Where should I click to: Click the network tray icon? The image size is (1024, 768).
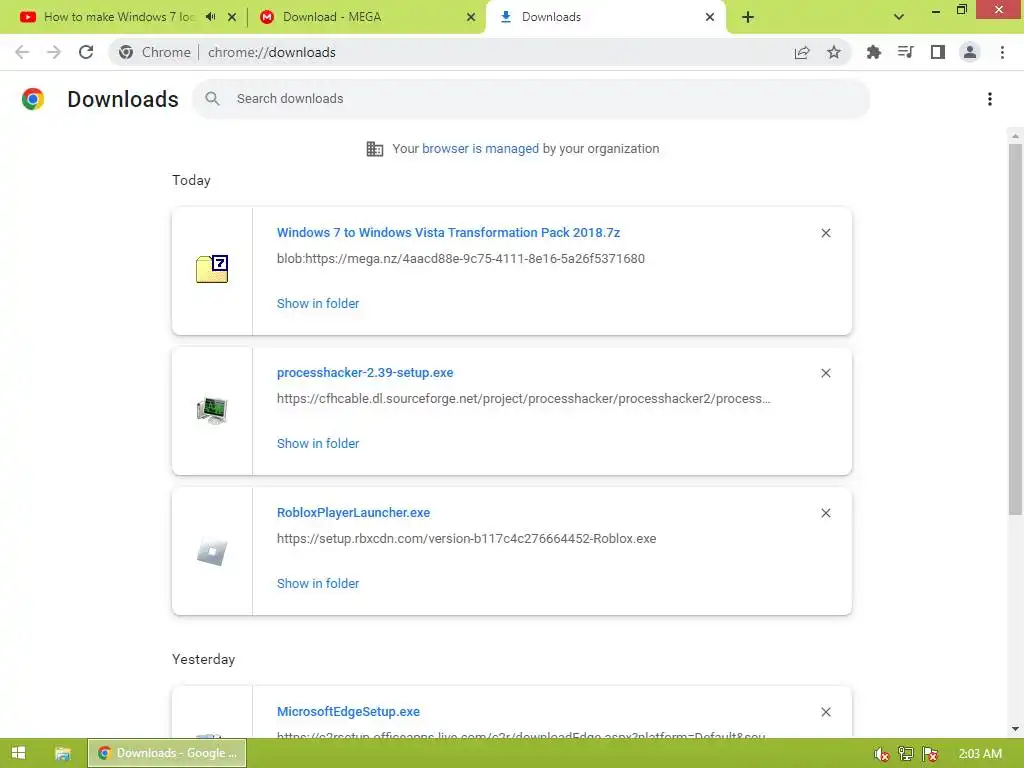[x=906, y=754]
